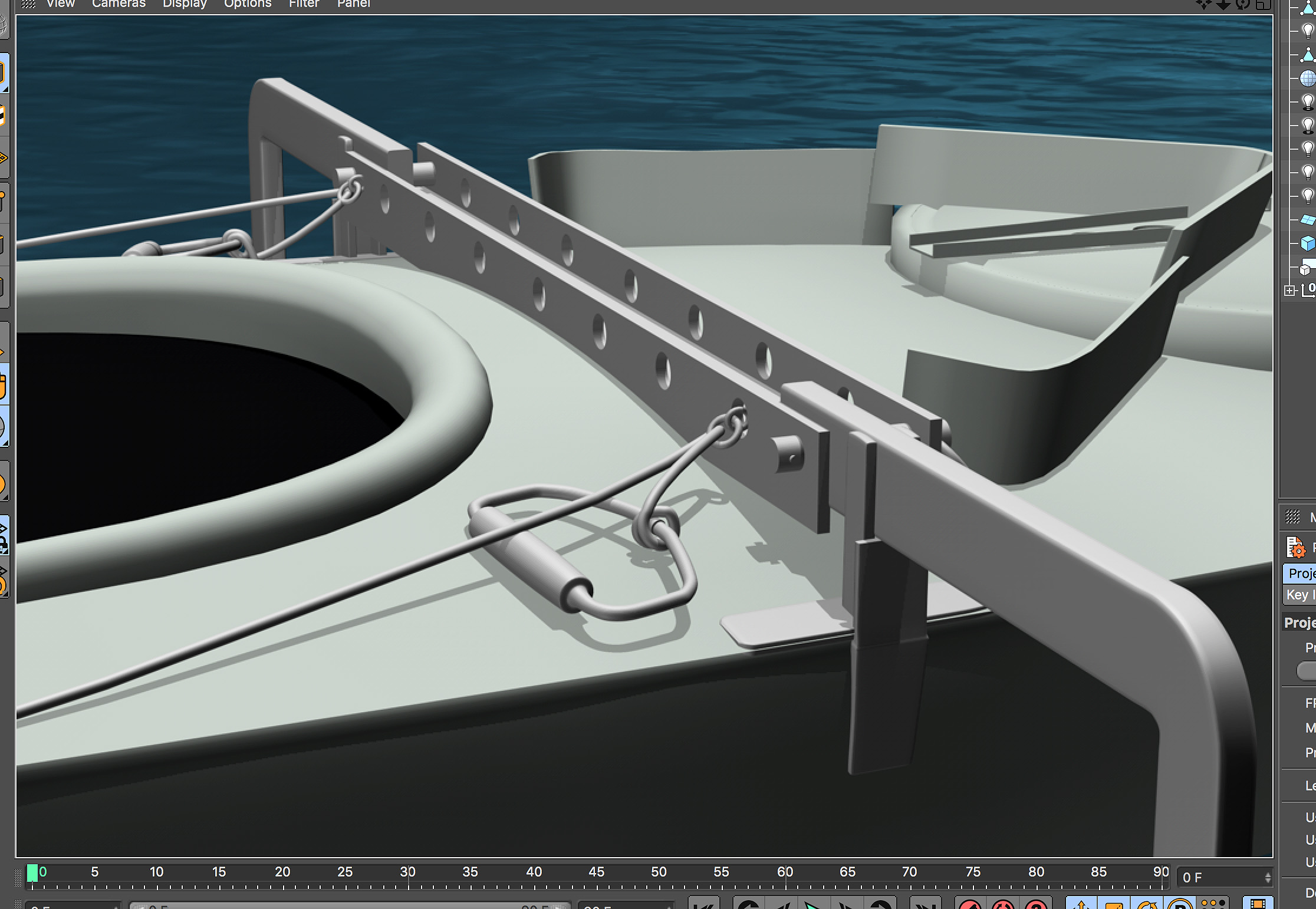Select the null axis object icon

coord(1308,289)
